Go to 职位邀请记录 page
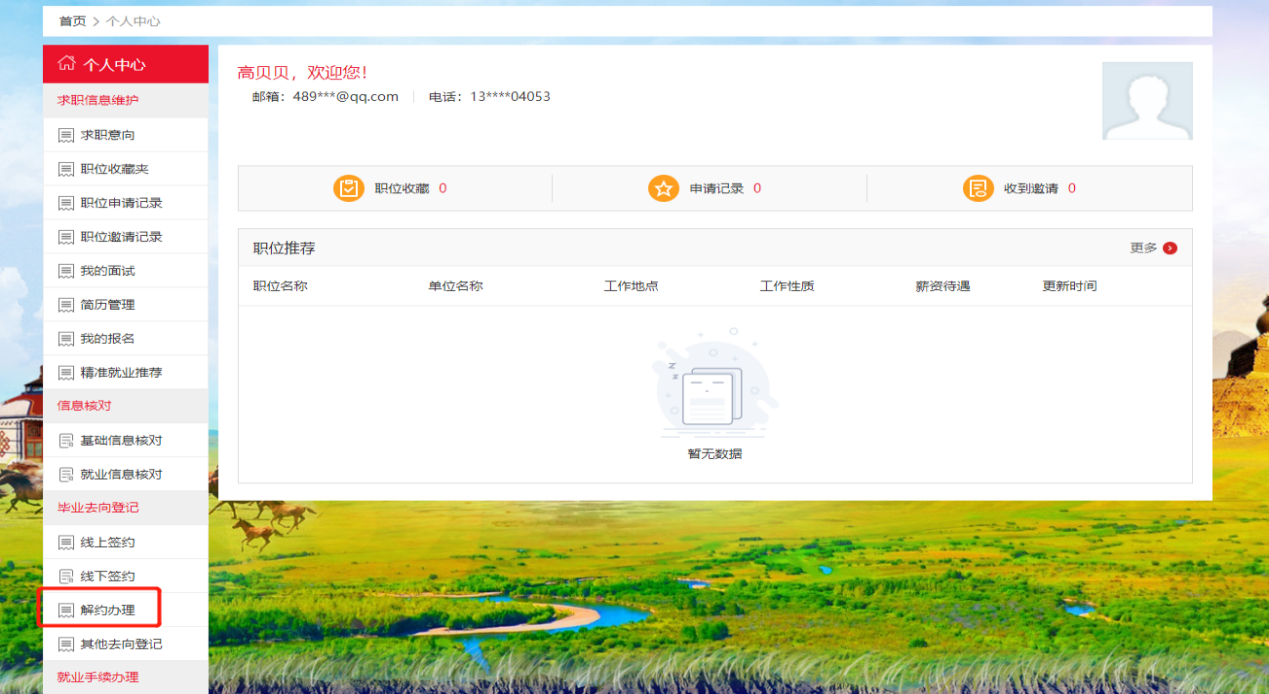Image resolution: width=1269 pixels, height=694 pixels. click(121, 237)
